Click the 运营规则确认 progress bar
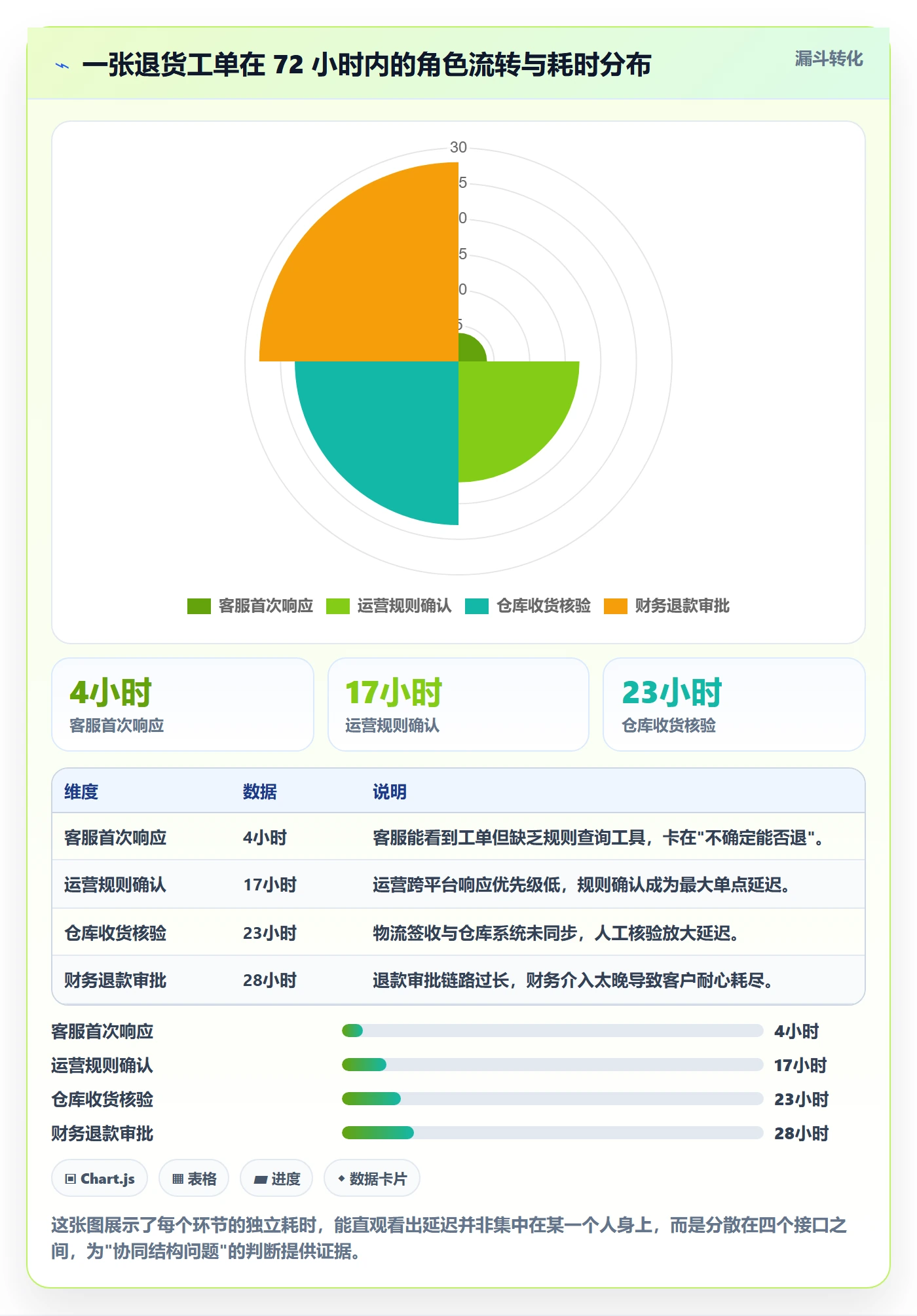Screen dimensions: 917x1316 tap(552, 1065)
